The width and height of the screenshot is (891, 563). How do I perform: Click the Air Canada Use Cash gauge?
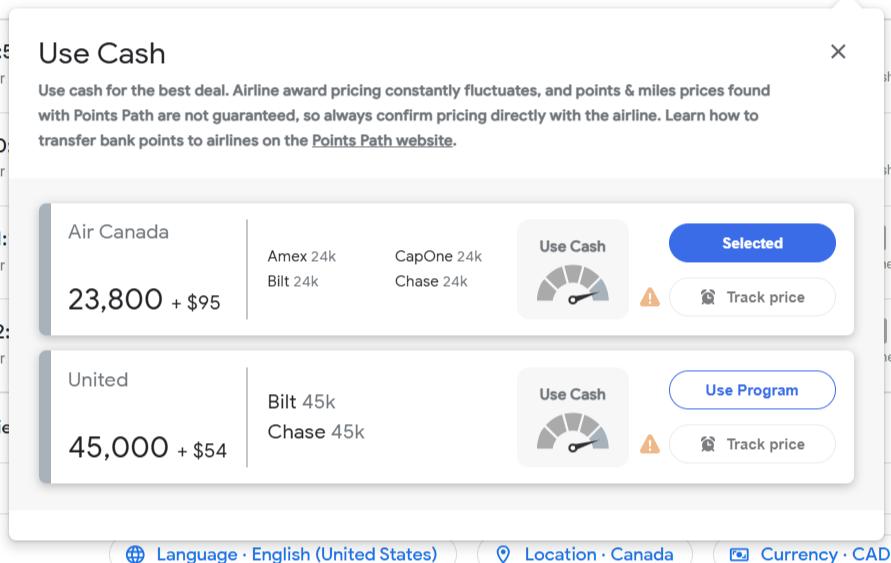click(572, 270)
